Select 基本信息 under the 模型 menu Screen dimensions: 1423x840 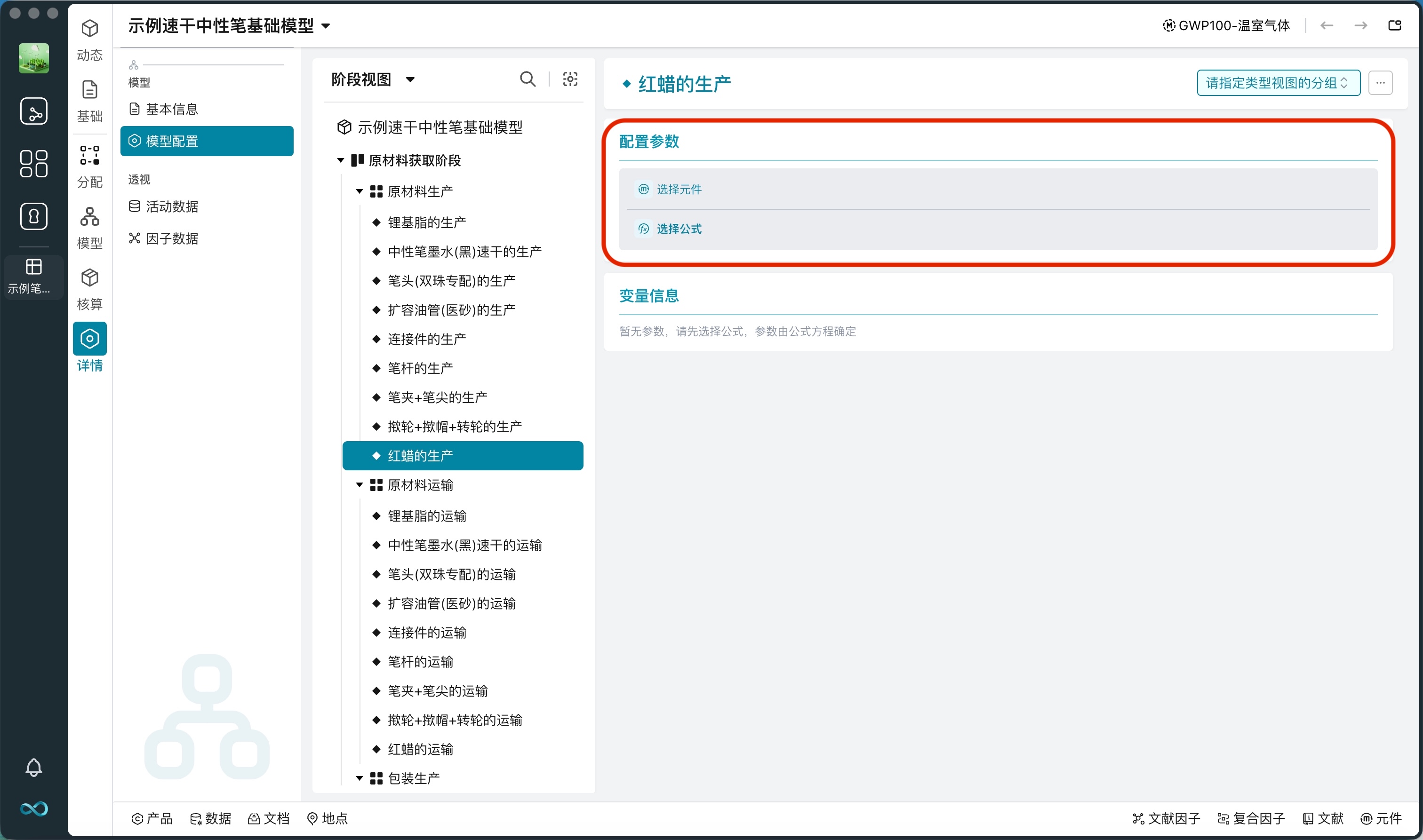(x=172, y=109)
